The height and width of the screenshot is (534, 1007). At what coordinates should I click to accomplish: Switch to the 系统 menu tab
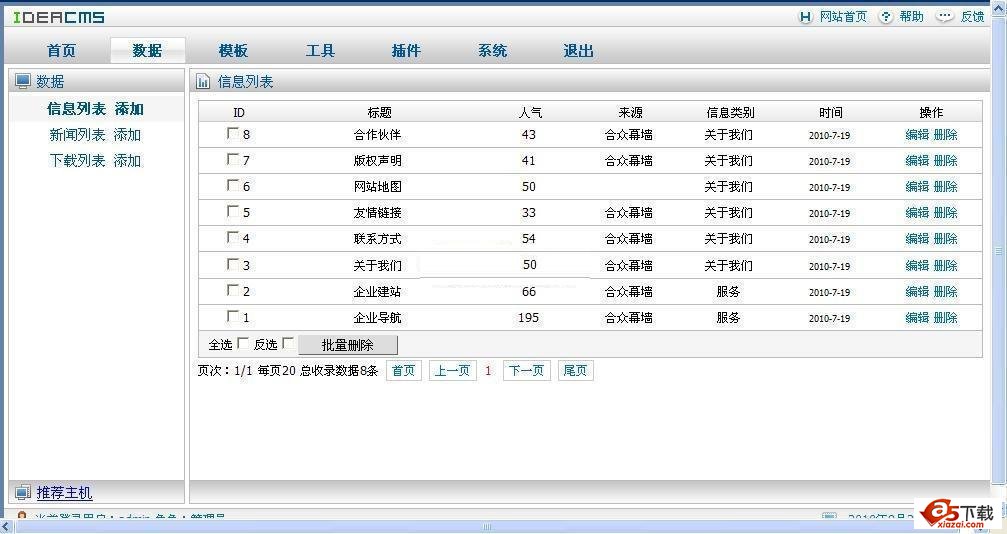coord(492,51)
